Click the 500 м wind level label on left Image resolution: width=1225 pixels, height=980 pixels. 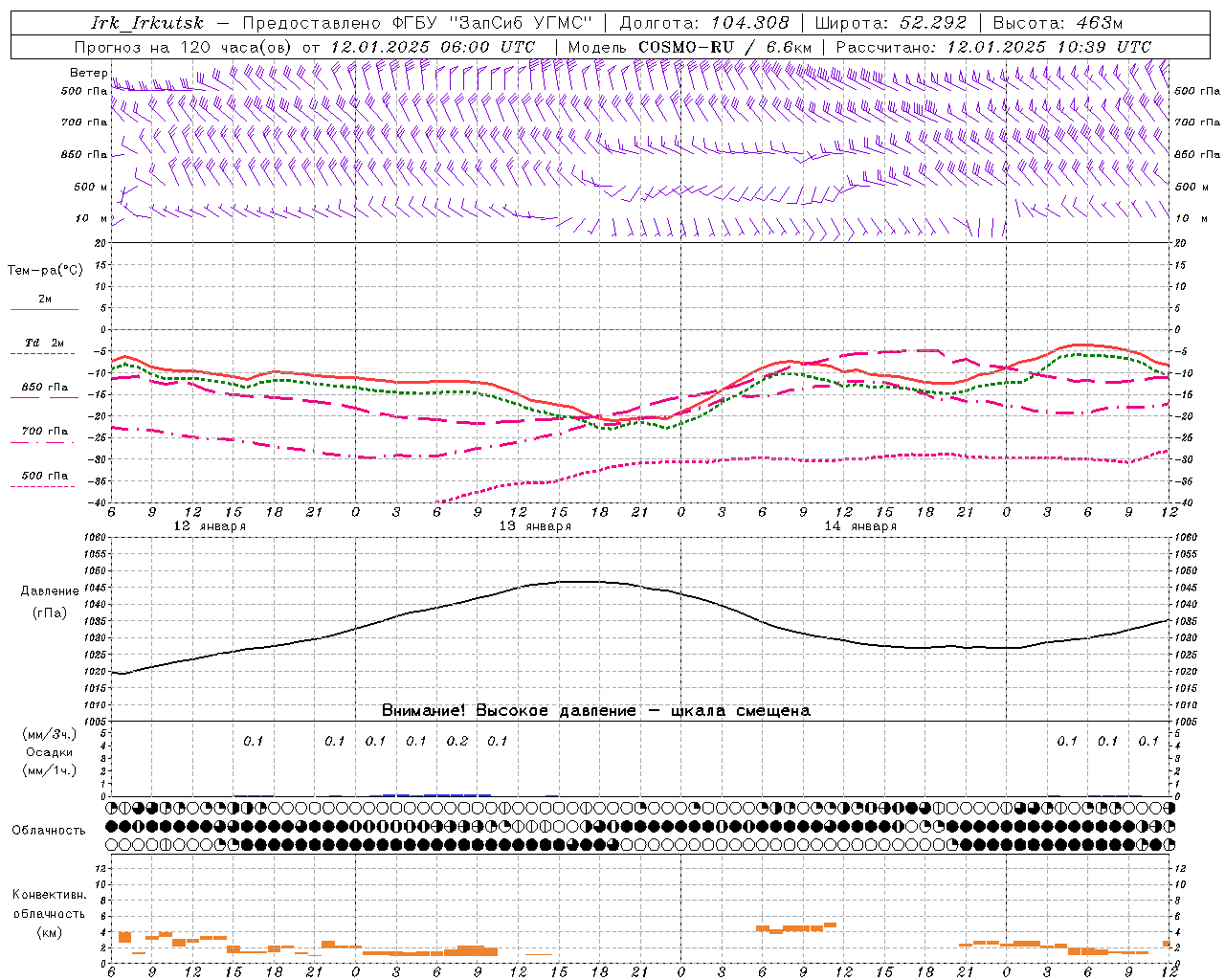tap(91, 187)
